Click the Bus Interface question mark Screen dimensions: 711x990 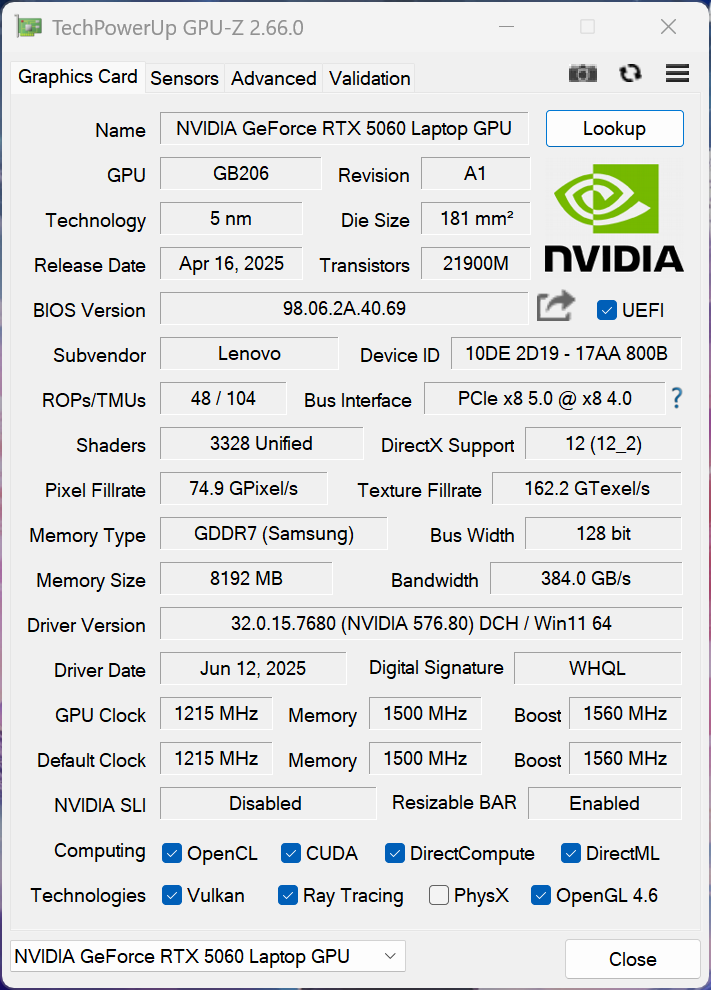tap(677, 399)
